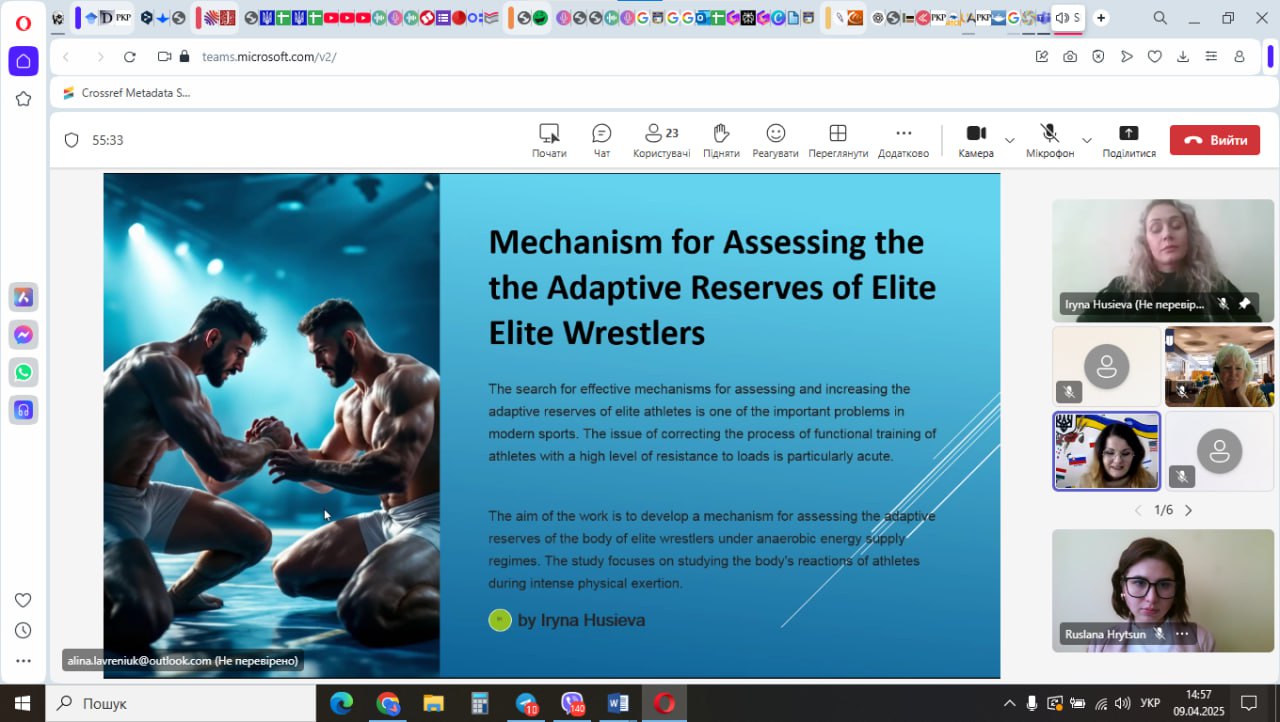Open Opera Easy Setup sliders icon
Screen dimensions: 1280x722
click(x=1211, y=57)
